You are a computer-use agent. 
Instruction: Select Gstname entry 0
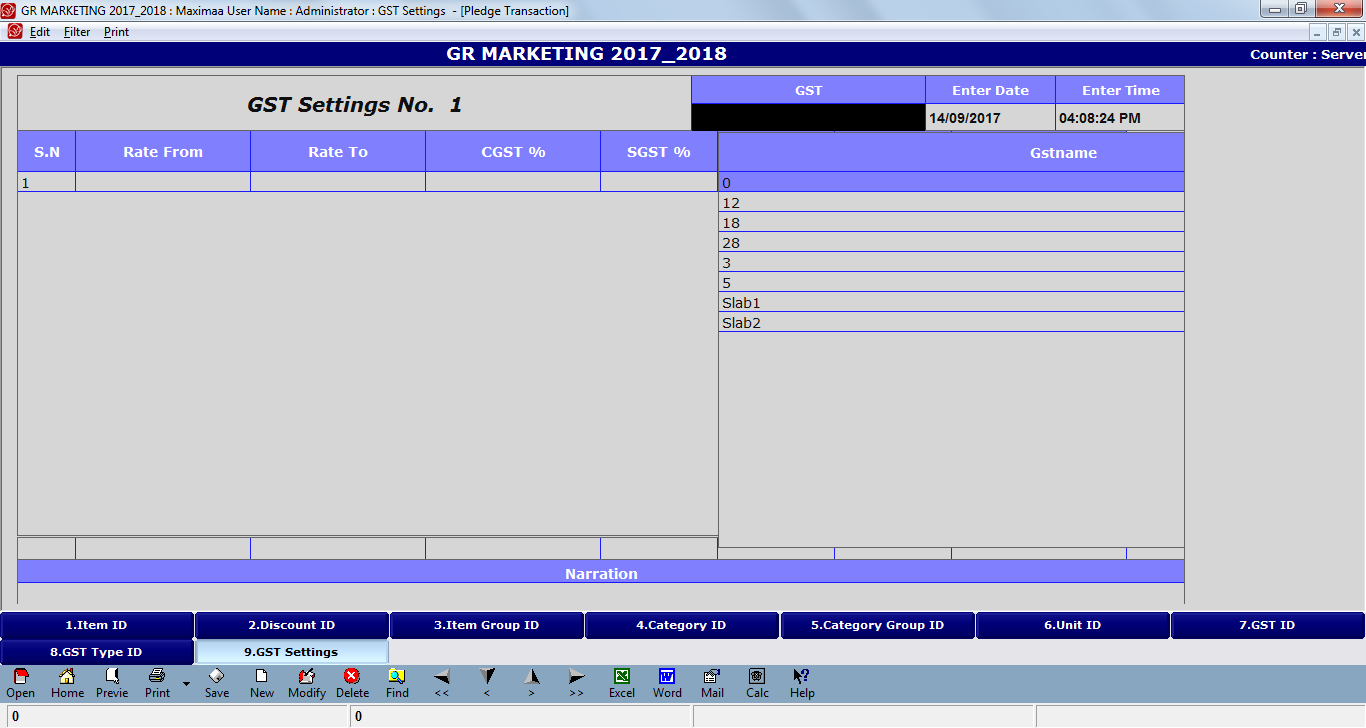pos(951,182)
